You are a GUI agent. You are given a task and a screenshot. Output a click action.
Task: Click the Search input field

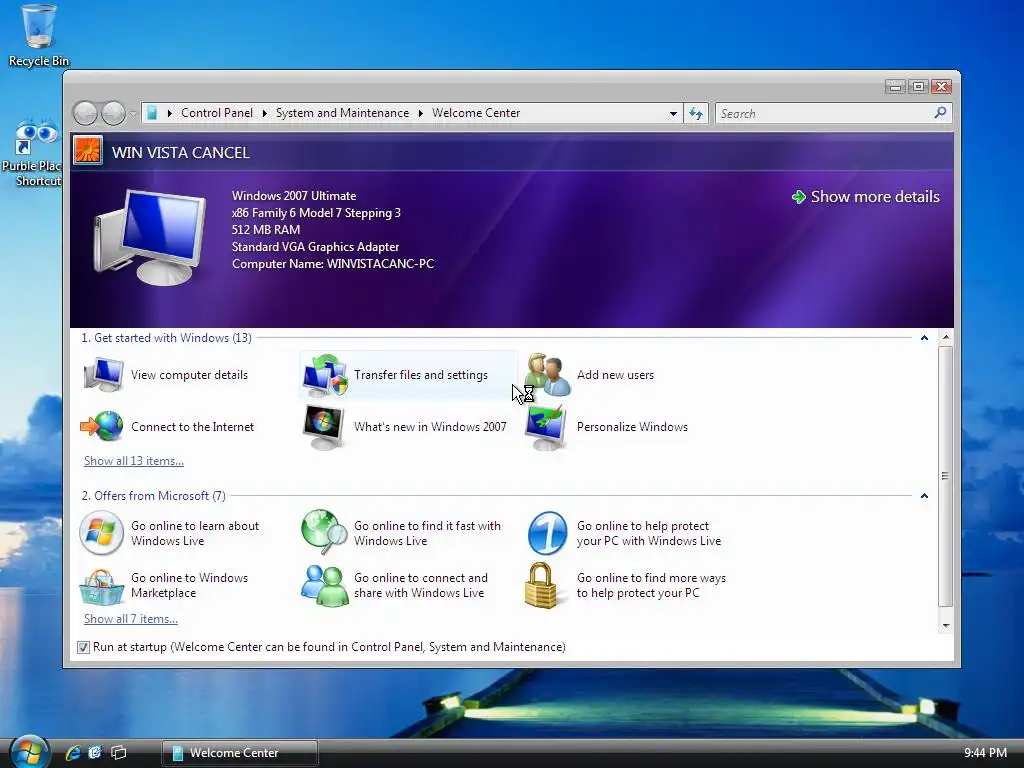click(825, 114)
